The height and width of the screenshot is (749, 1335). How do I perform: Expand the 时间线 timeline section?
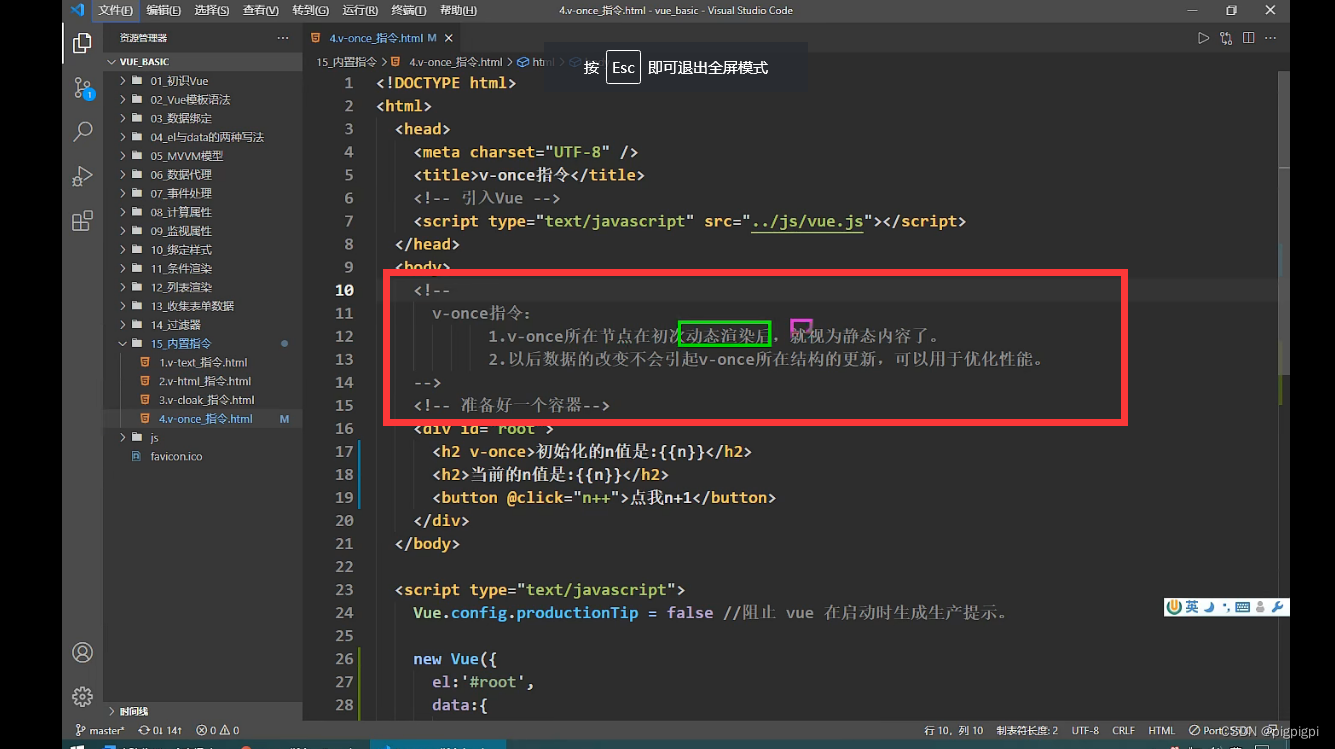pos(202,711)
